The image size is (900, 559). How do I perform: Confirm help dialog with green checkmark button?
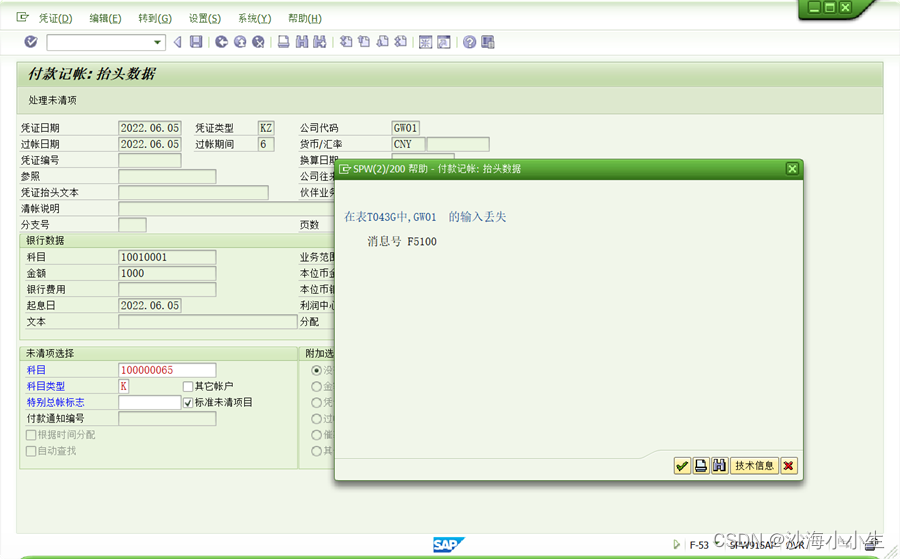coord(682,465)
